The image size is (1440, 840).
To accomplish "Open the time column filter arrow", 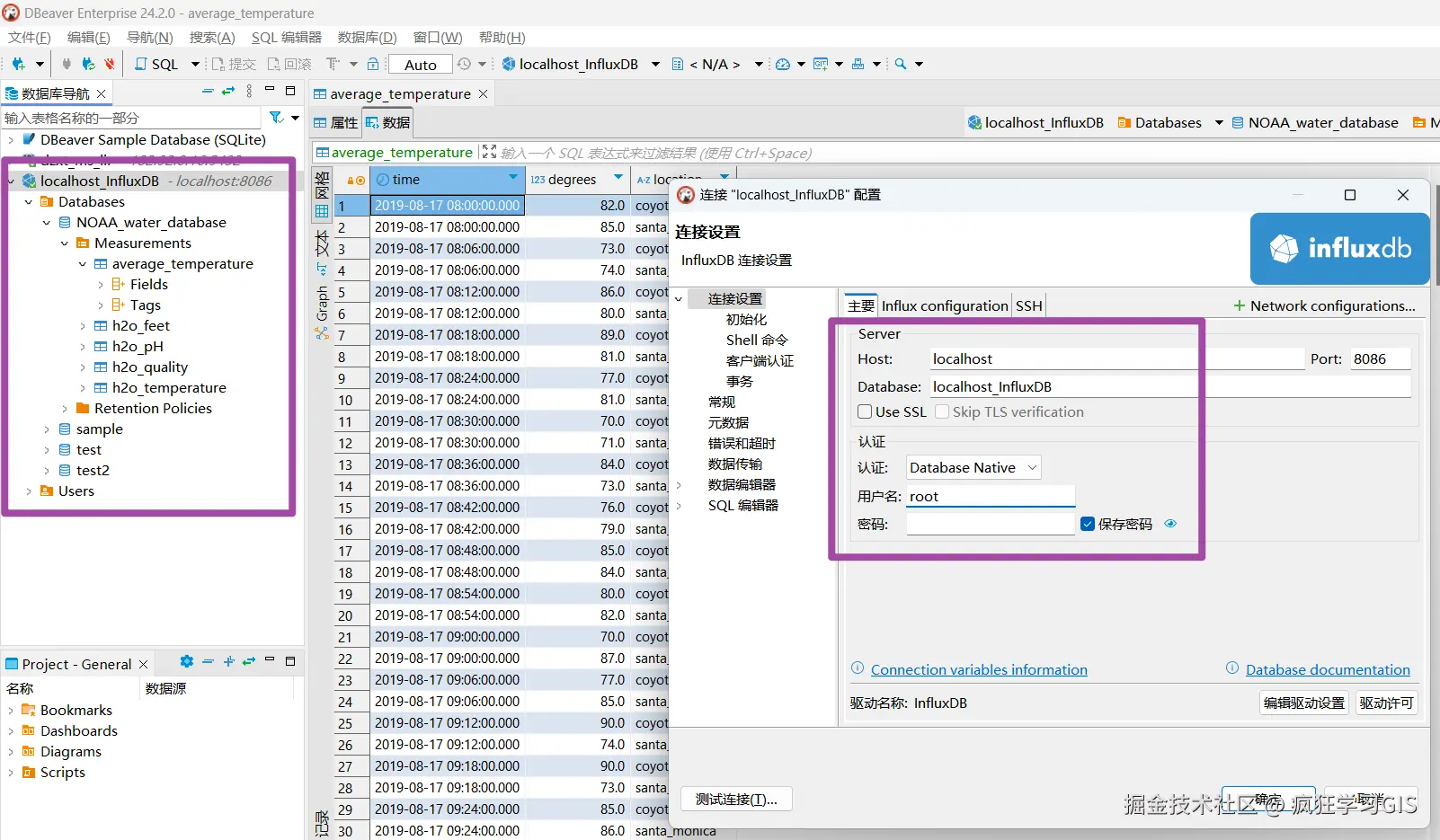I will point(513,177).
